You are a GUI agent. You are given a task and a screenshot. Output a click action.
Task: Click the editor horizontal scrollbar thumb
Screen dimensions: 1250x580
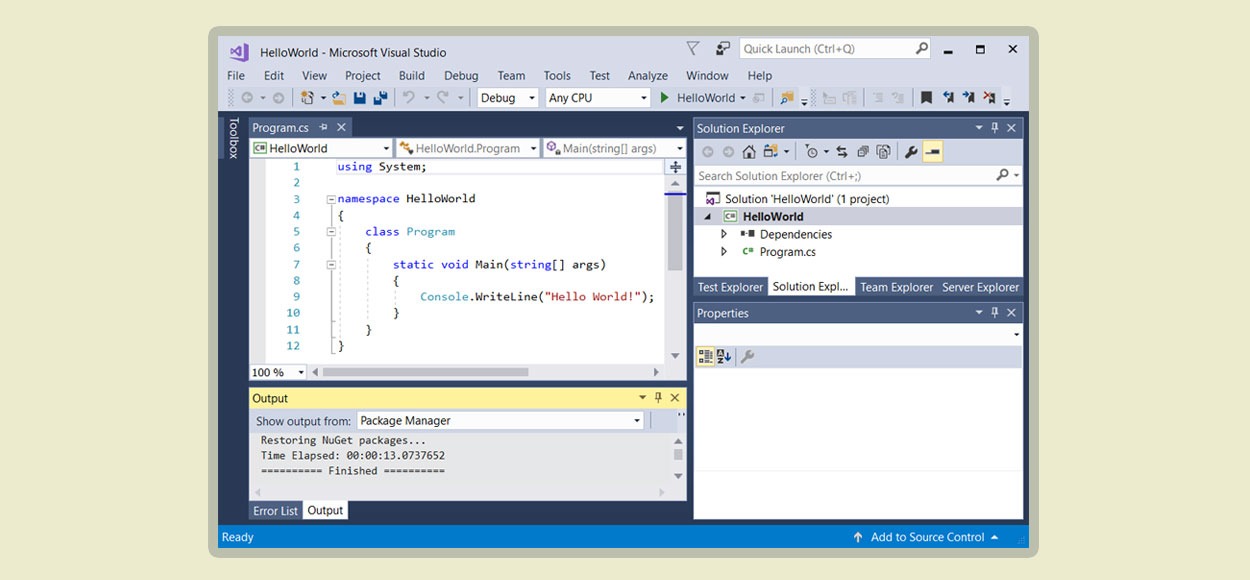tap(425, 372)
